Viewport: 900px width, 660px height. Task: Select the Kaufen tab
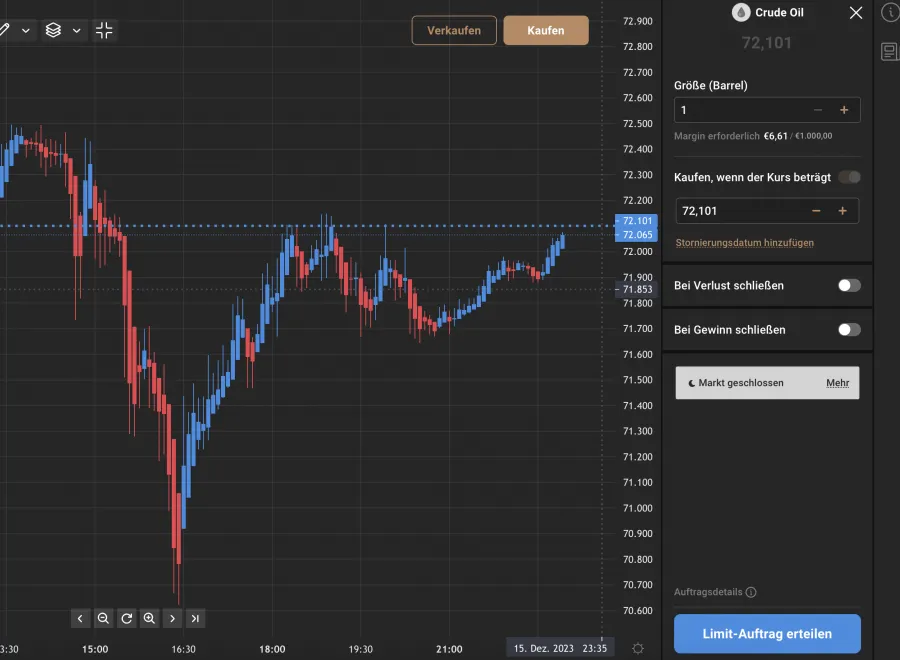546,30
